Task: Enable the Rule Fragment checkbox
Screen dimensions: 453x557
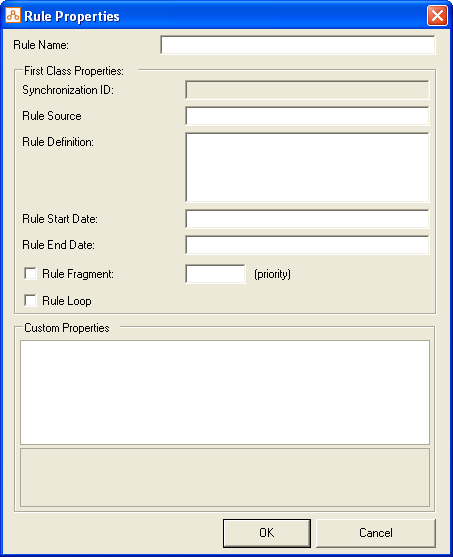Action: coord(30,274)
